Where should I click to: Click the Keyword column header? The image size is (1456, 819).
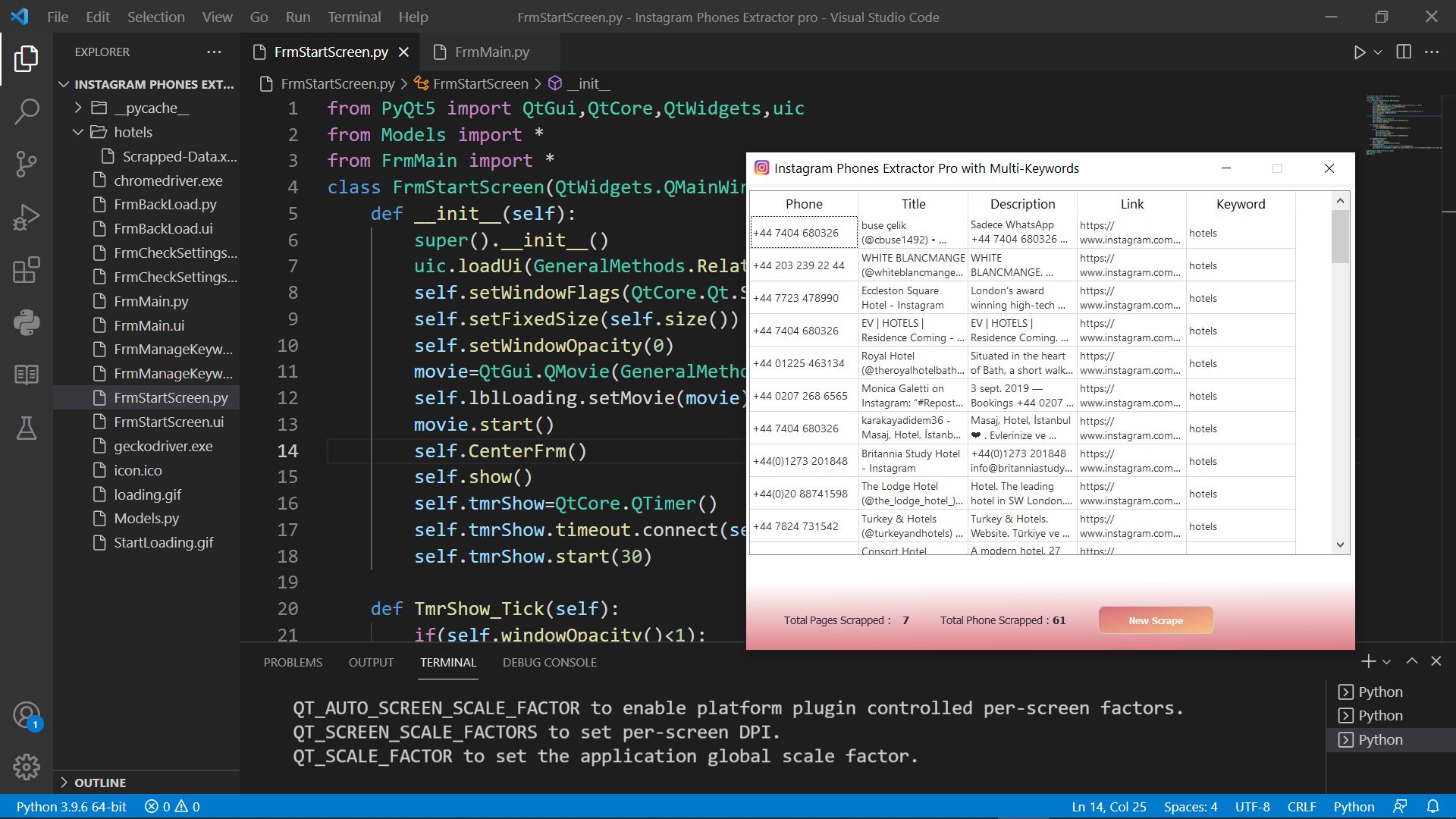1241,204
